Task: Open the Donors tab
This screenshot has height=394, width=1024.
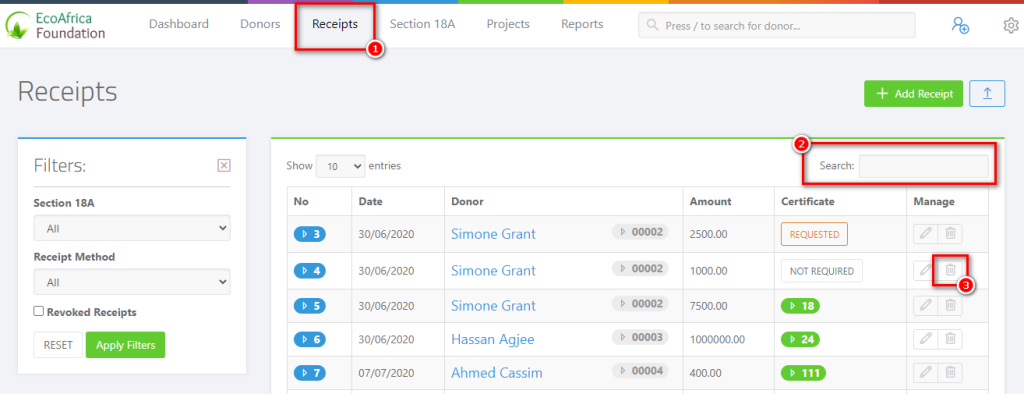Action: point(260,24)
